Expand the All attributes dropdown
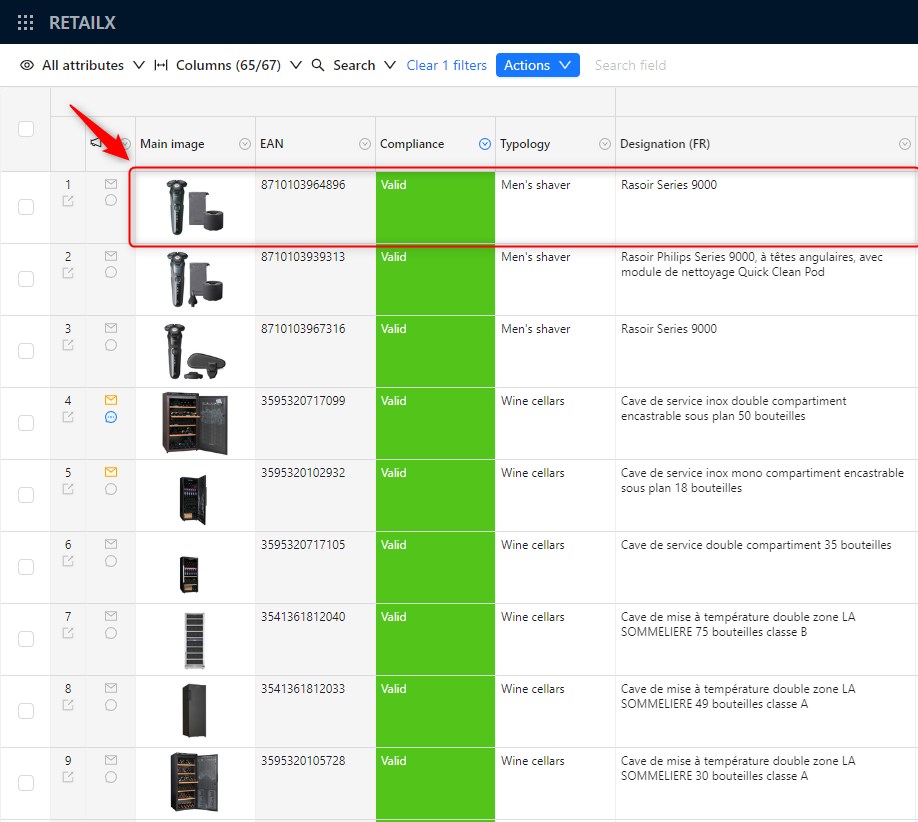The image size is (918, 822). (83, 65)
